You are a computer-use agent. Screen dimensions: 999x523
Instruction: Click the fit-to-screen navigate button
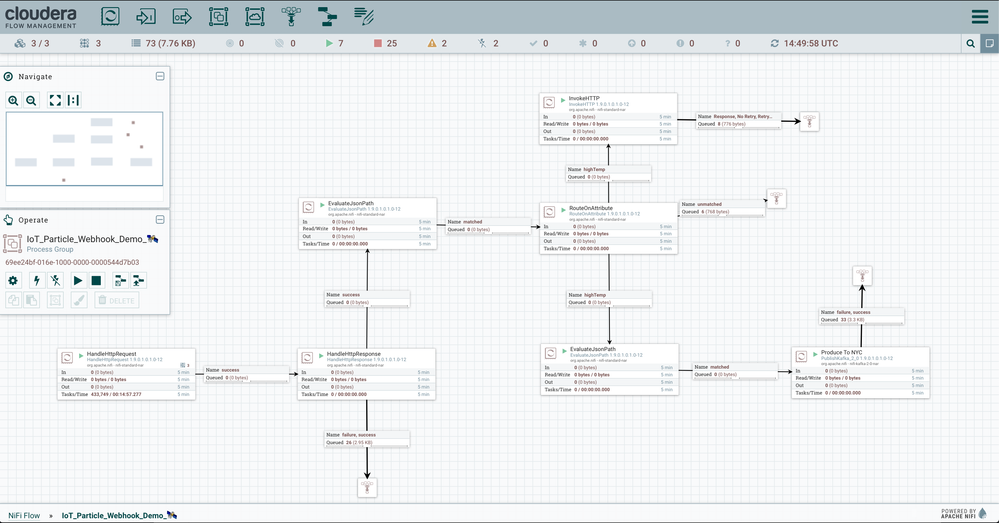(x=55, y=100)
